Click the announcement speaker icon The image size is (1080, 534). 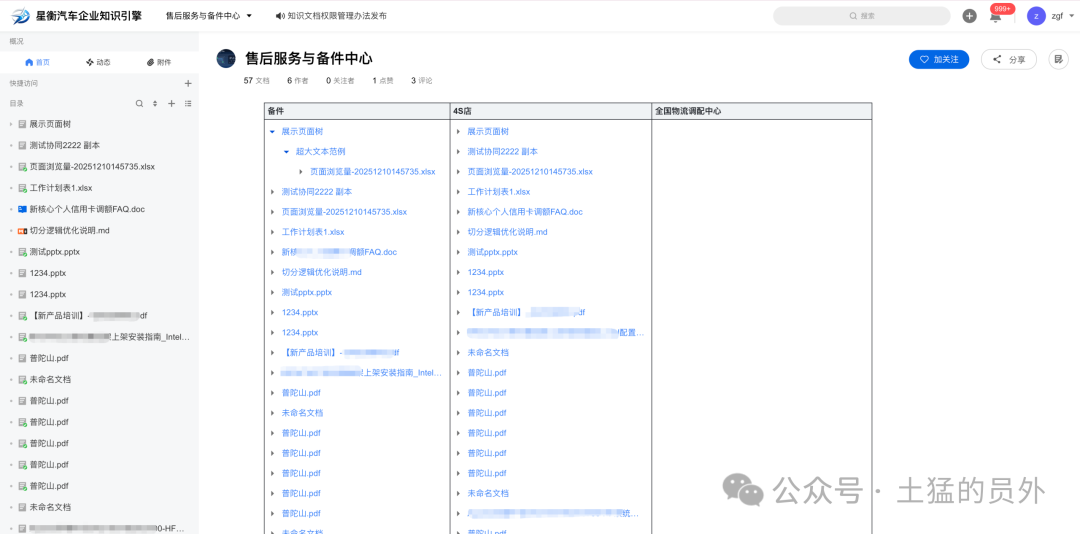tap(279, 15)
